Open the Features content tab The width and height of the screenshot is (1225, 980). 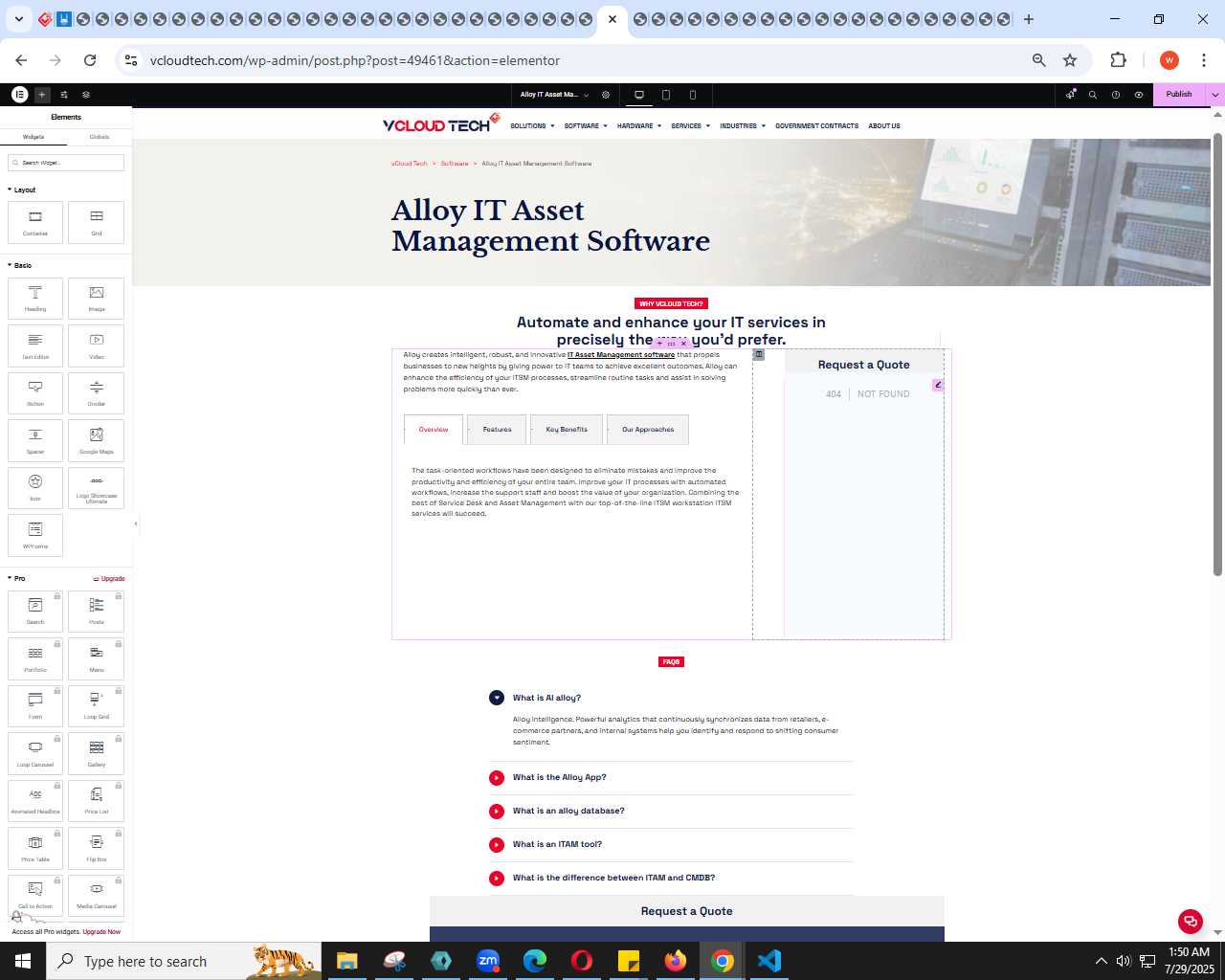pyautogui.click(x=498, y=430)
